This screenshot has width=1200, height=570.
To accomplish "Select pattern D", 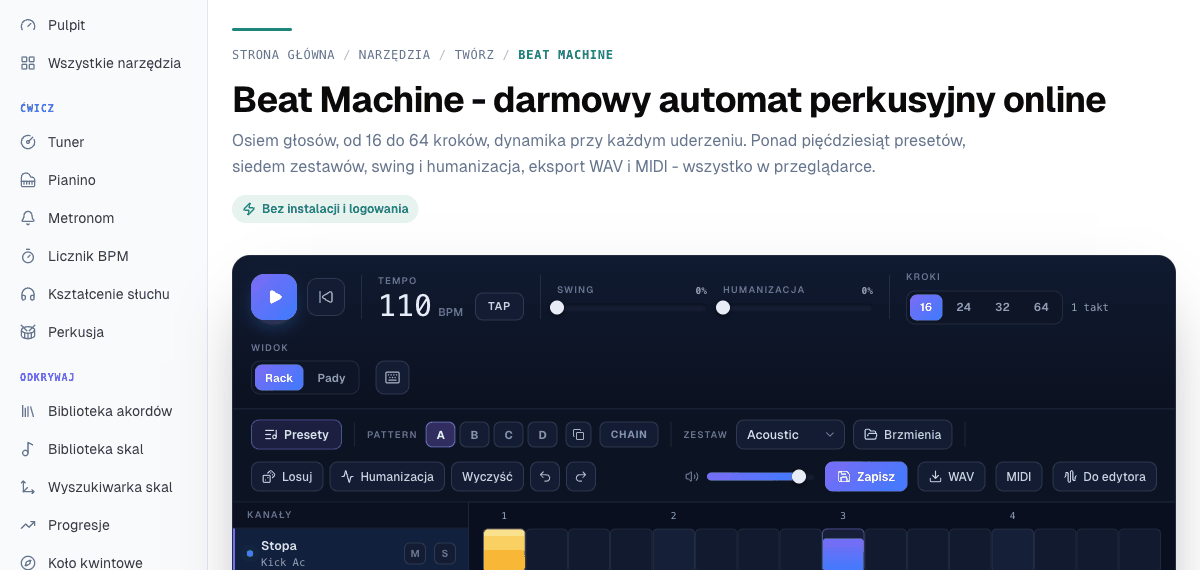I will (x=542, y=434).
